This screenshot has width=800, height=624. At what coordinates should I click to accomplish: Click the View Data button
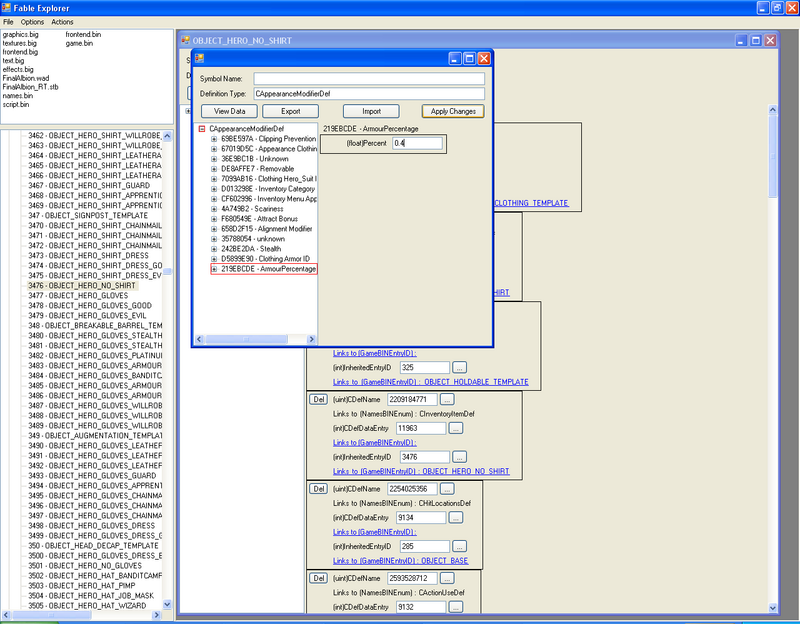230,111
